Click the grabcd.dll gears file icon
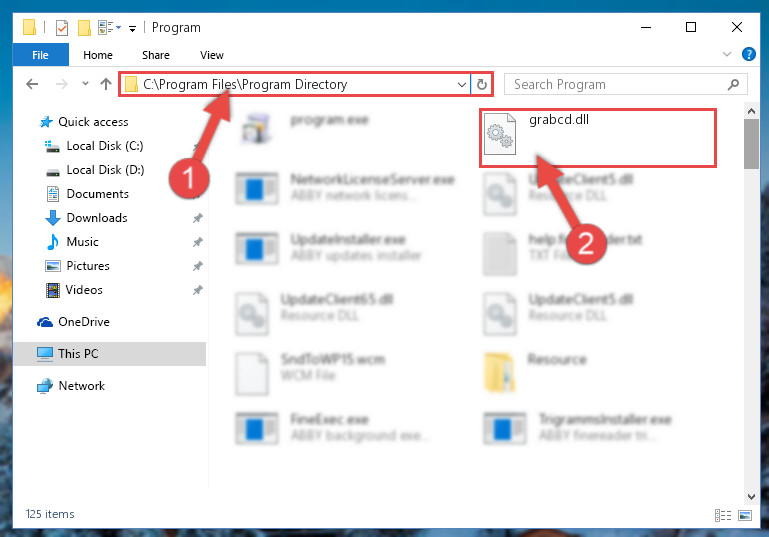The image size is (769, 537). (x=500, y=134)
